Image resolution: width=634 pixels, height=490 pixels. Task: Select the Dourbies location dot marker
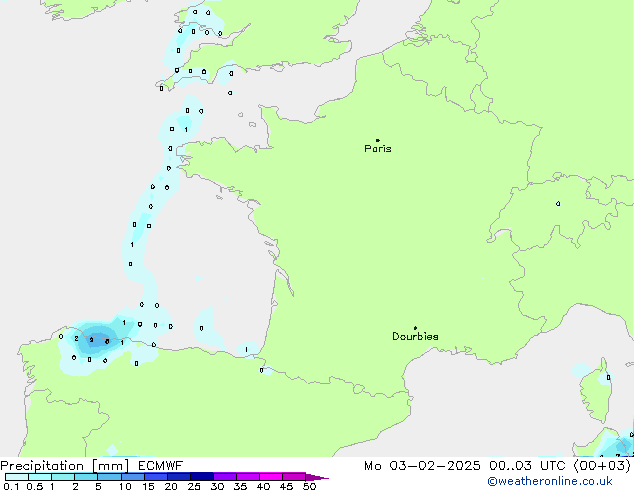(x=415, y=328)
